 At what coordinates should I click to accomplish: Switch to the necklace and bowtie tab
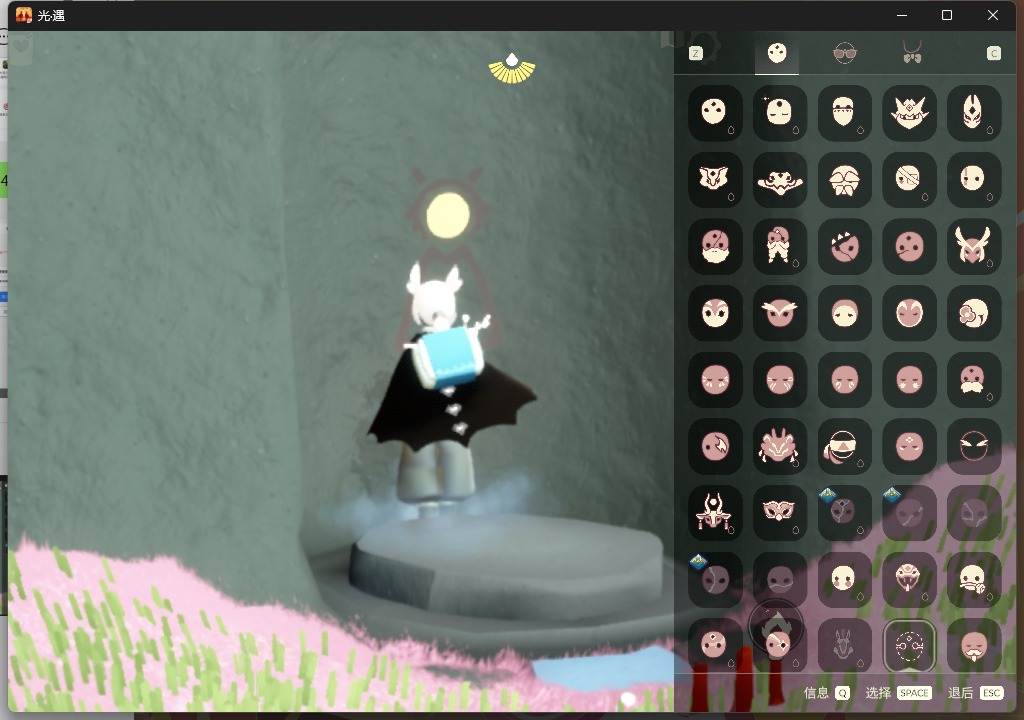pos(912,53)
